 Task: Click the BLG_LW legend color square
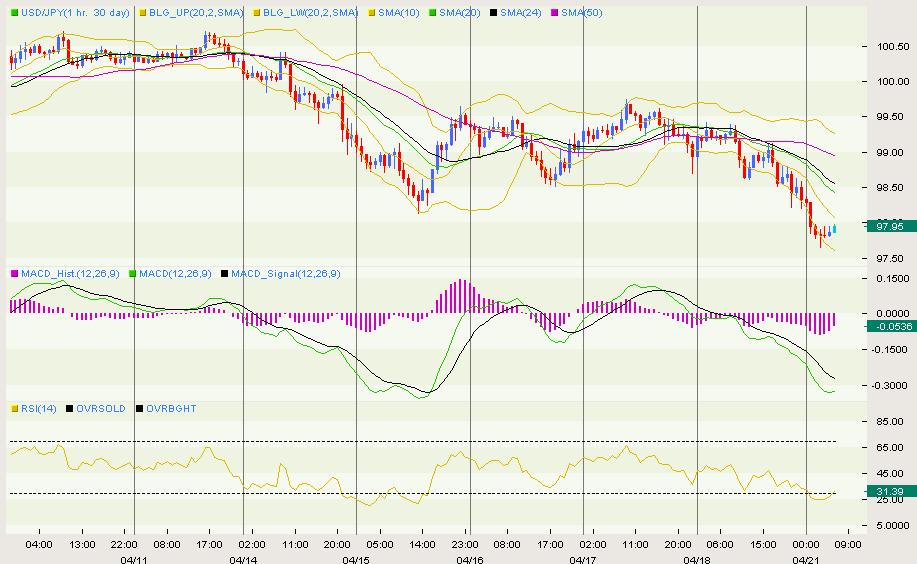click(257, 12)
